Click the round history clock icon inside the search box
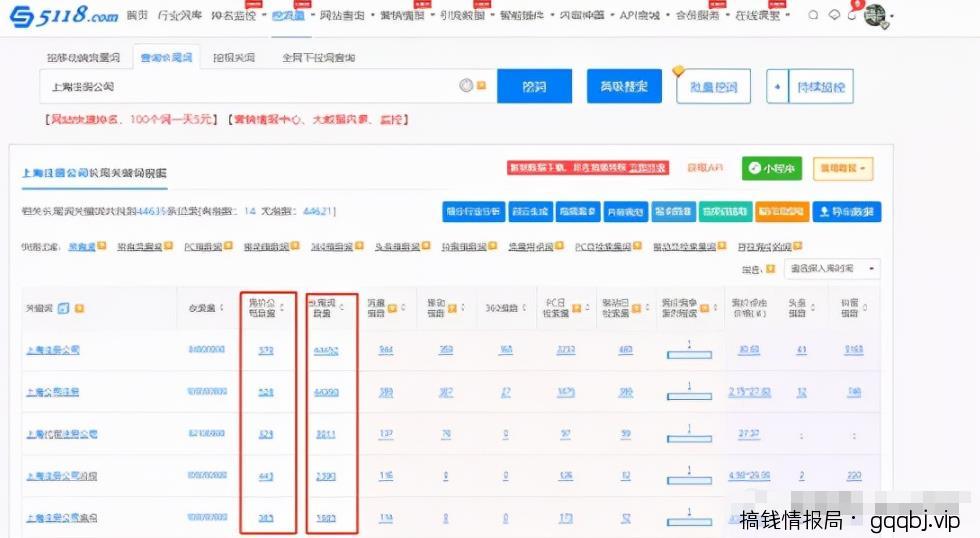 (466, 86)
